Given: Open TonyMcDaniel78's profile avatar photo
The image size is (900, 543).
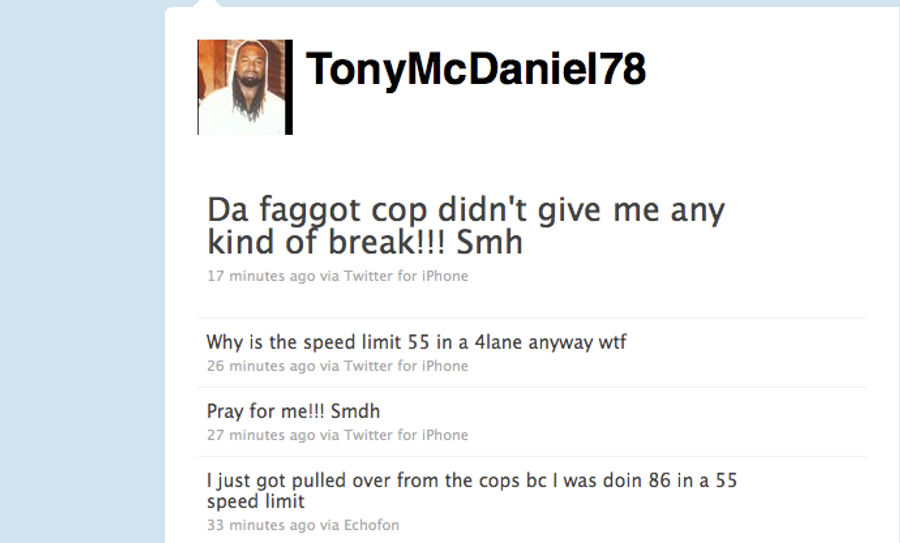Looking at the screenshot, I should point(242,87).
